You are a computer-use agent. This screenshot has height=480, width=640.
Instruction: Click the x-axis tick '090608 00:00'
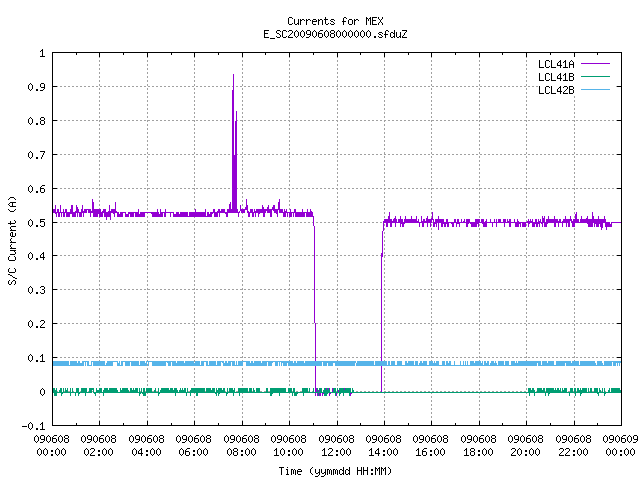51,446
